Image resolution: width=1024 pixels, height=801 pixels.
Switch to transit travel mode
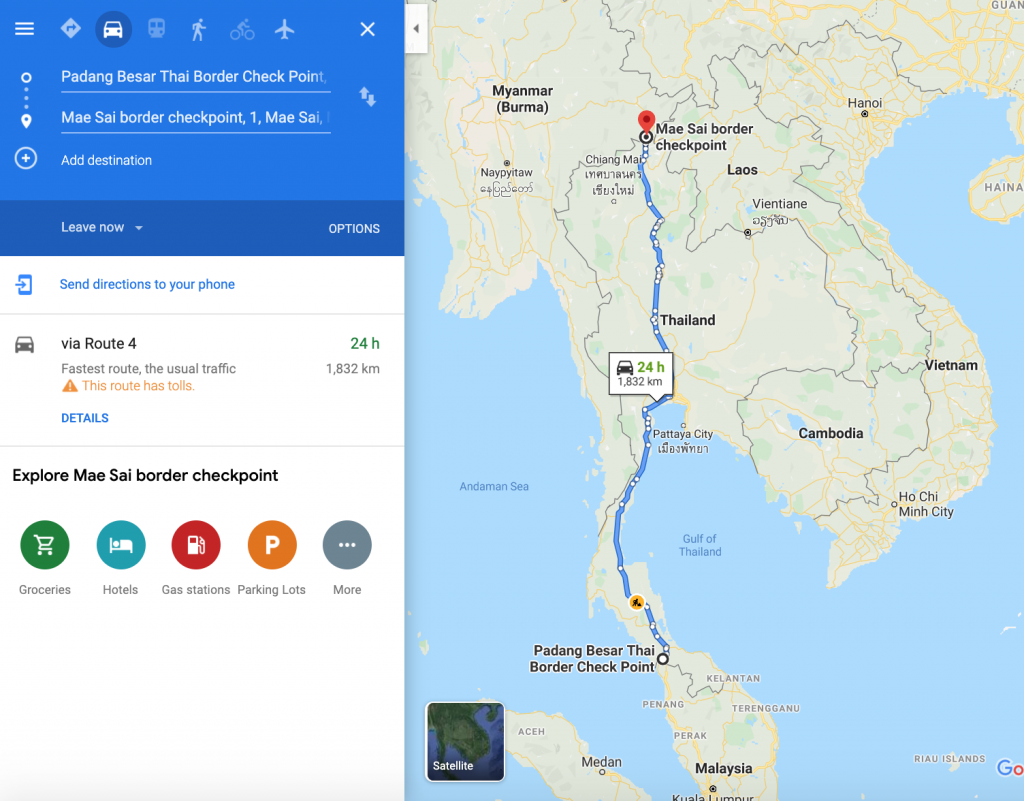[x=157, y=29]
